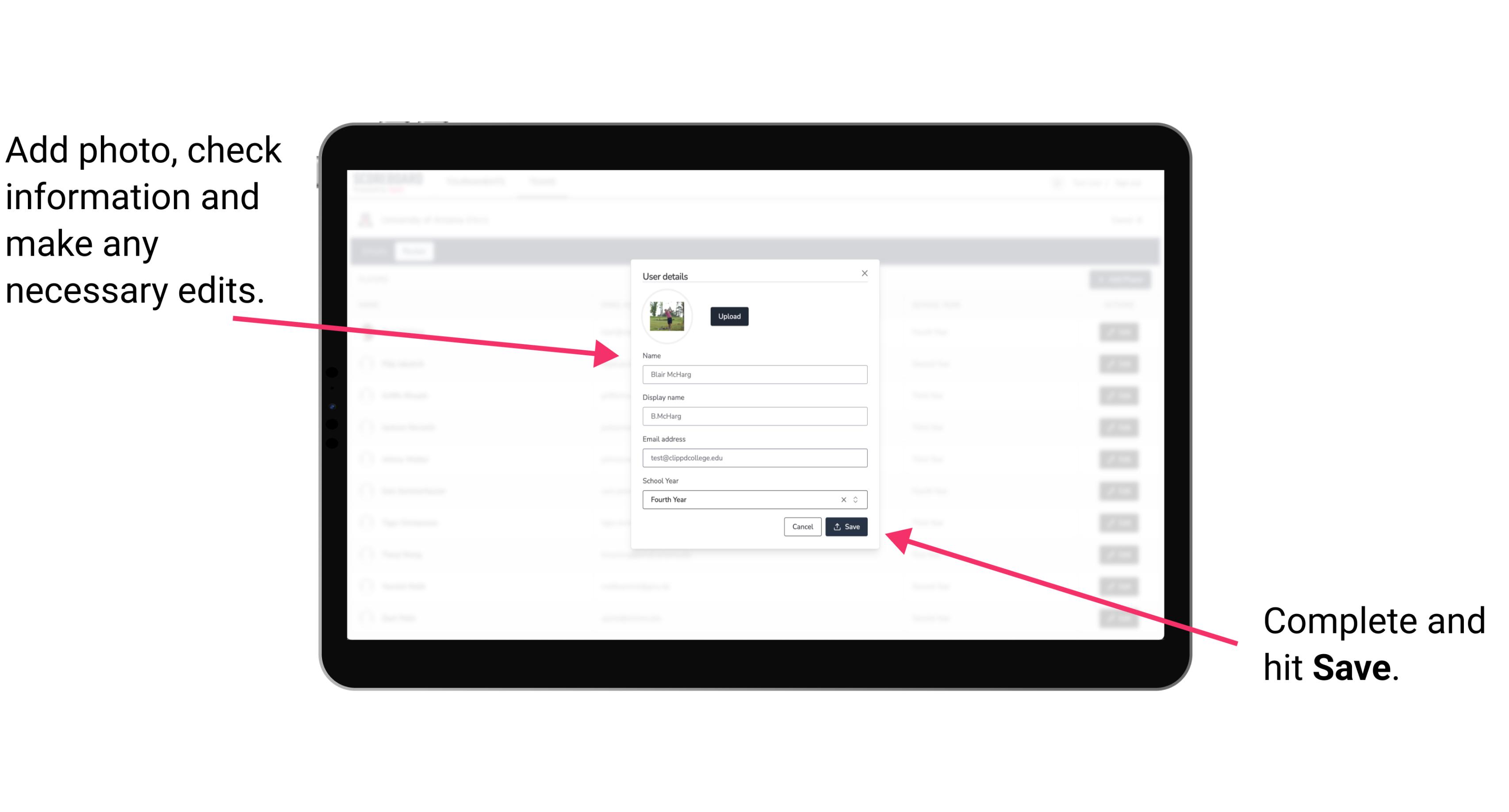Click the close X icon on dialog
Image resolution: width=1509 pixels, height=812 pixels.
(865, 273)
